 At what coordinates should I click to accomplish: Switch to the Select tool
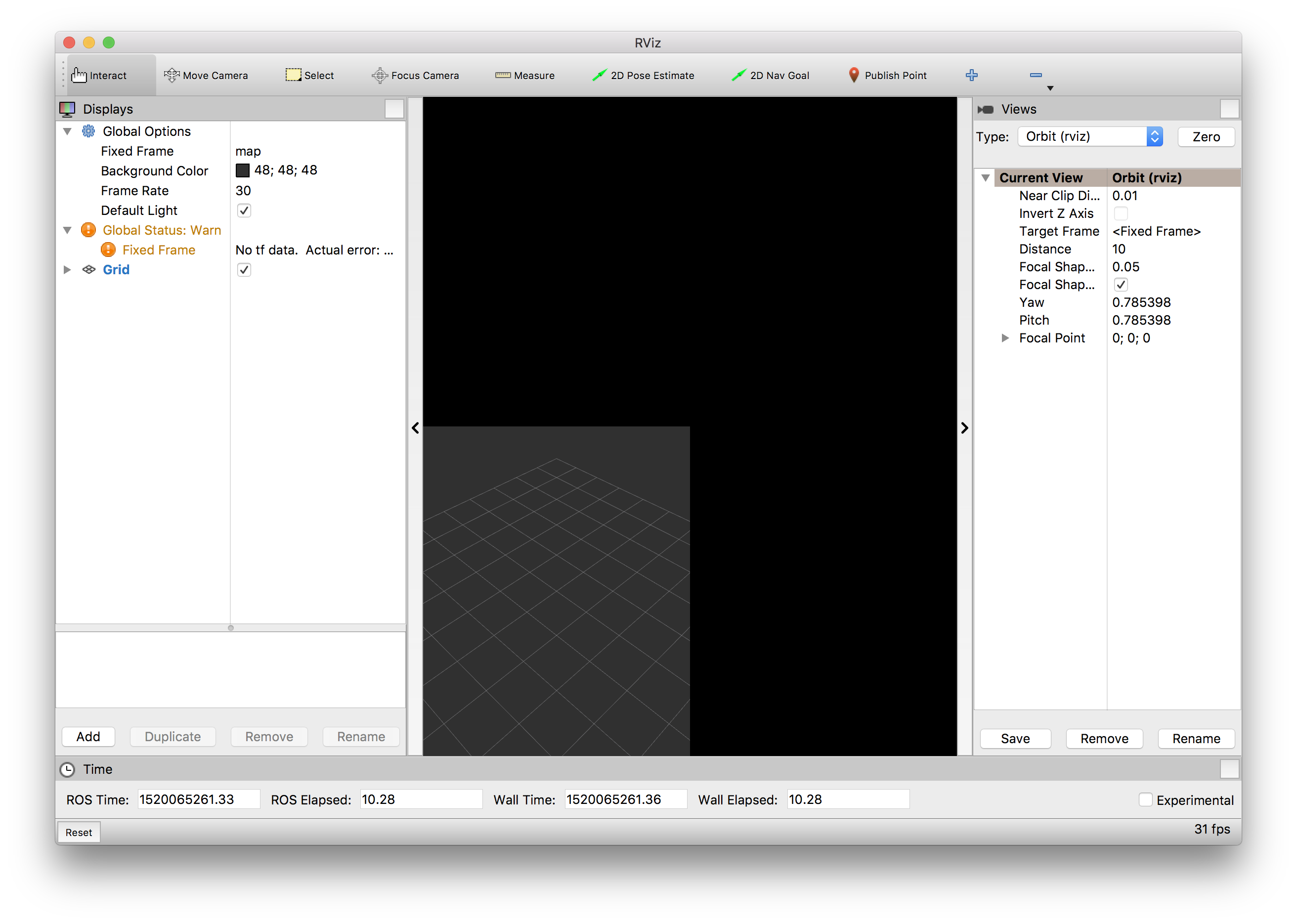309,75
